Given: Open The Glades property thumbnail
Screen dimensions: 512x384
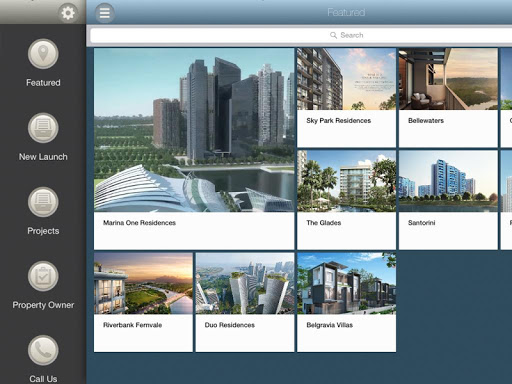Looking at the screenshot, I should 346,181.
